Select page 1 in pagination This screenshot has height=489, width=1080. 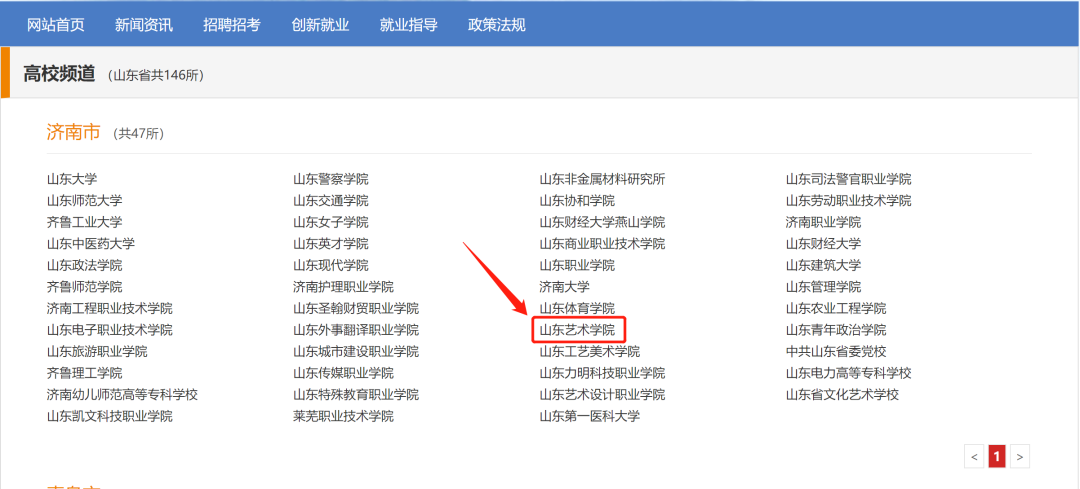click(997, 456)
